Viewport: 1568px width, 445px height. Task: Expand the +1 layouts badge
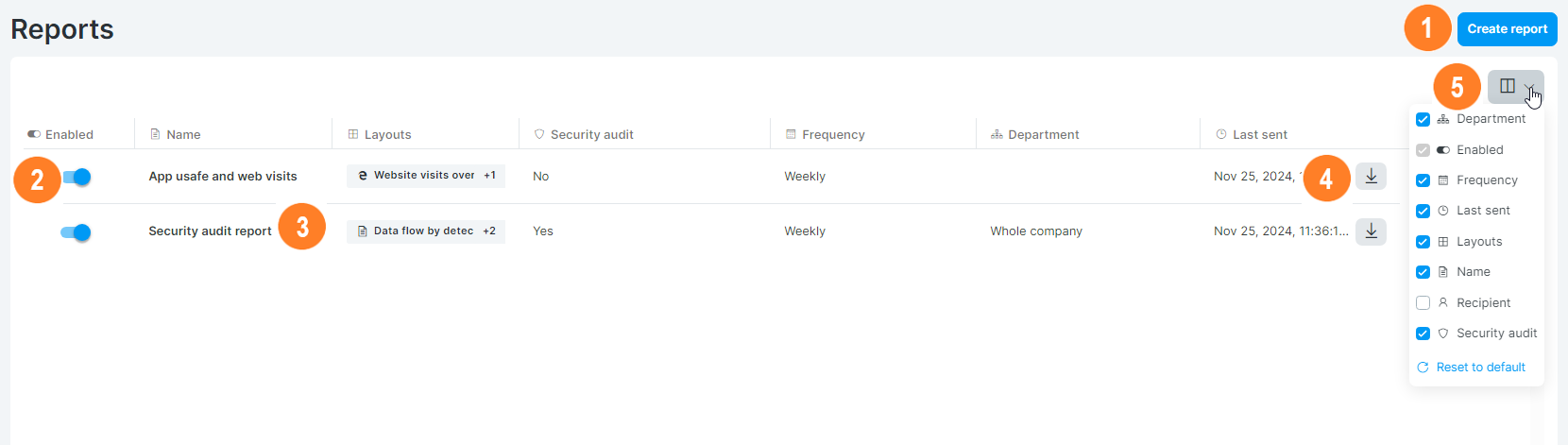(x=490, y=176)
